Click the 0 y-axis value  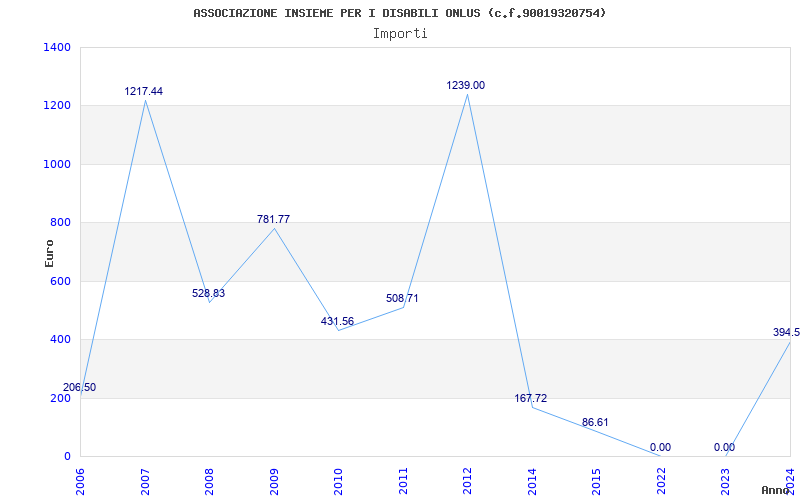pyautogui.click(x=67, y=456)
